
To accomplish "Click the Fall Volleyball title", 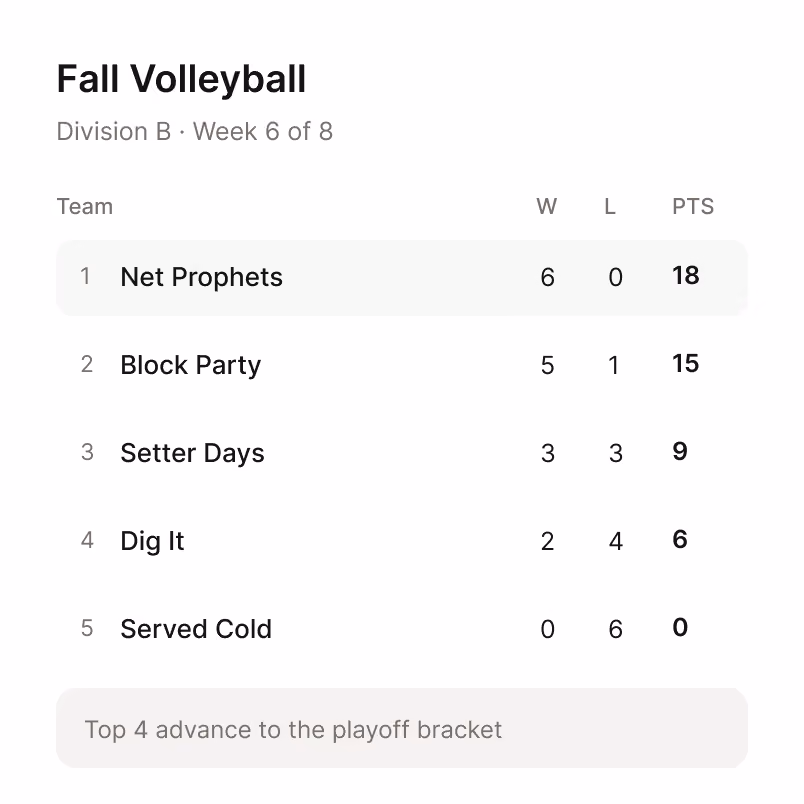I will click(181, 79).
